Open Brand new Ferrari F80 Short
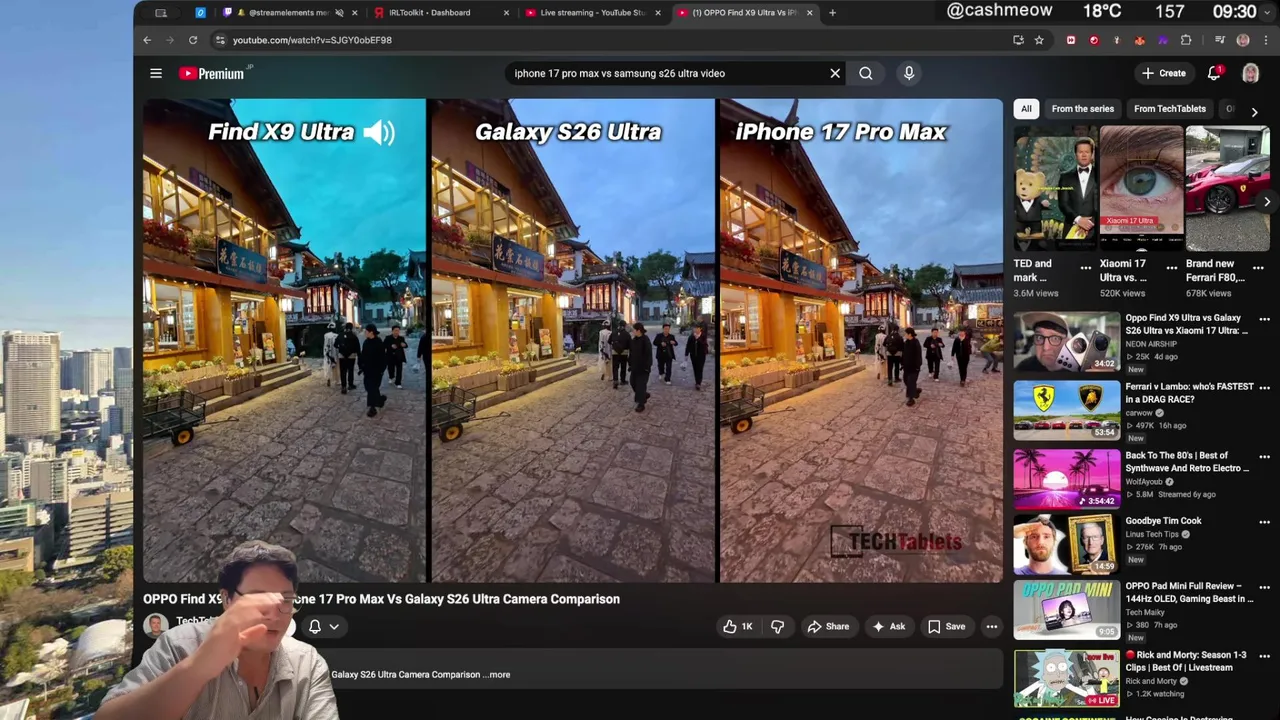This screenshot has width=1280, height=720. [x=1227, y=188]
